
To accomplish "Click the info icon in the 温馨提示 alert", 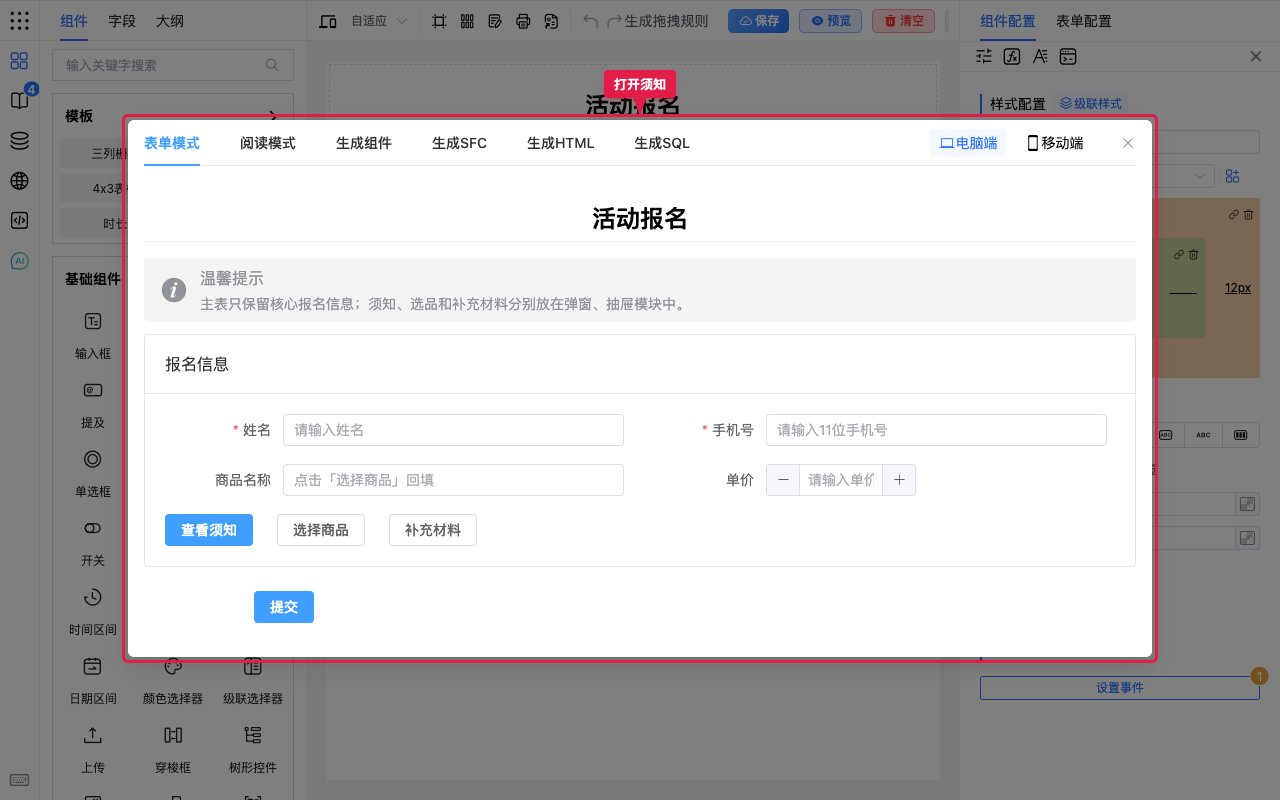I will [174, 290].
